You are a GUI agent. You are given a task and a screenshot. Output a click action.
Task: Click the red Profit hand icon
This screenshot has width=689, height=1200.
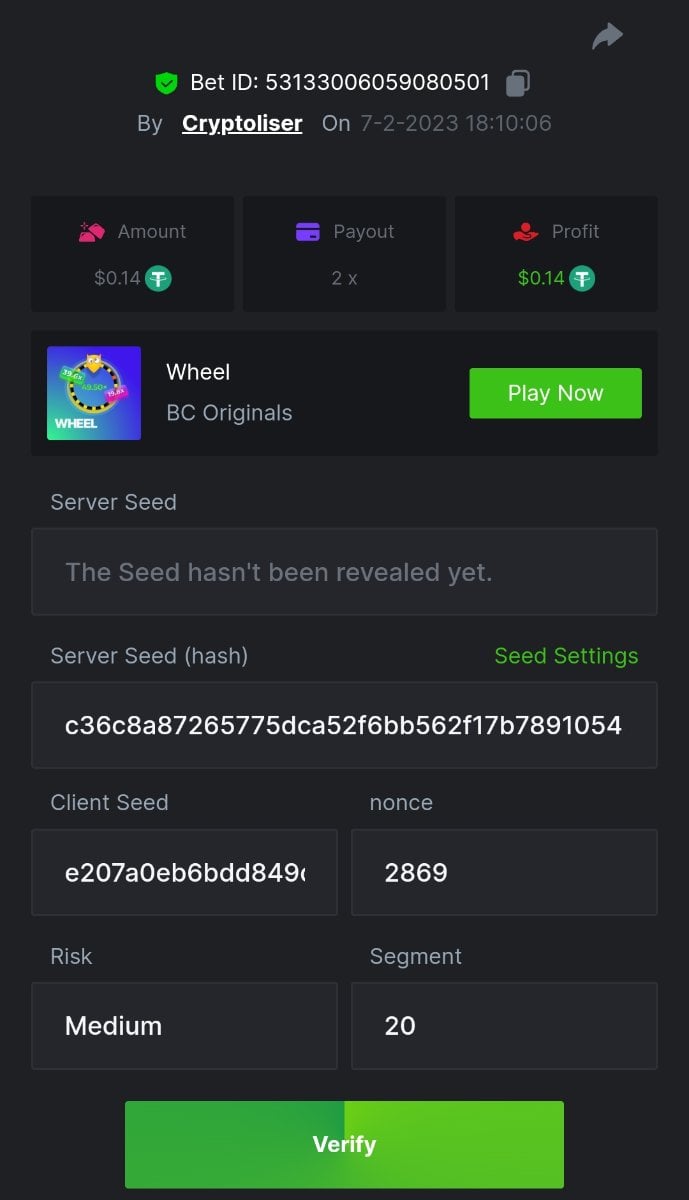[525, 232]
